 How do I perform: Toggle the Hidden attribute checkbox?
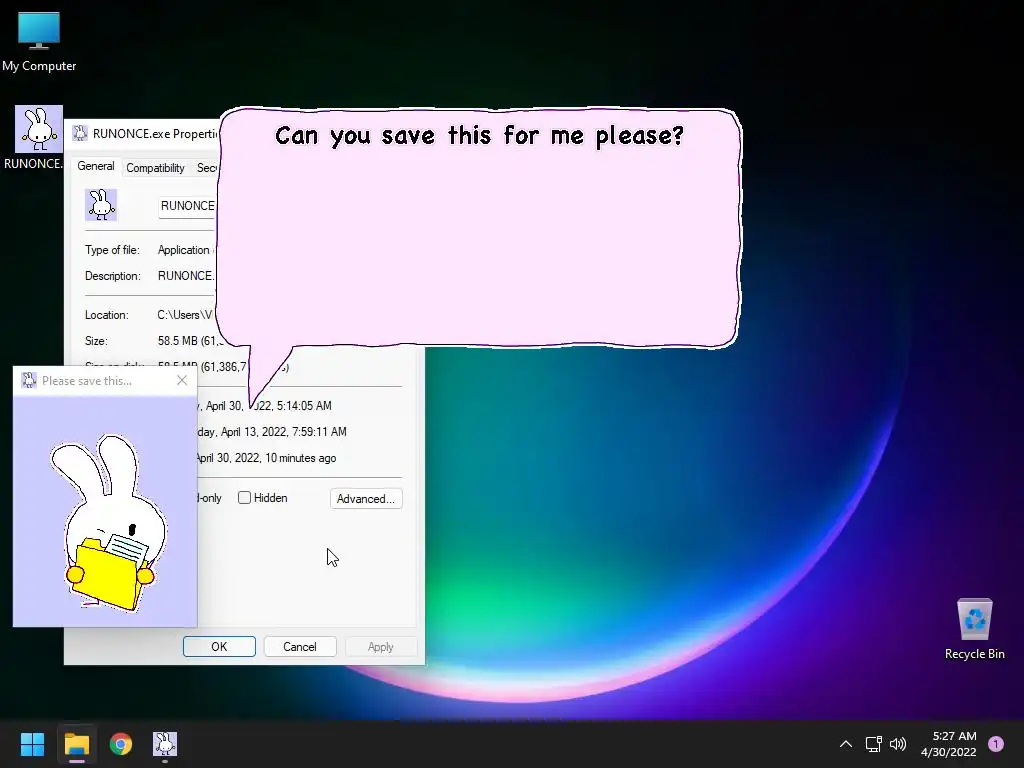(244, 498)
